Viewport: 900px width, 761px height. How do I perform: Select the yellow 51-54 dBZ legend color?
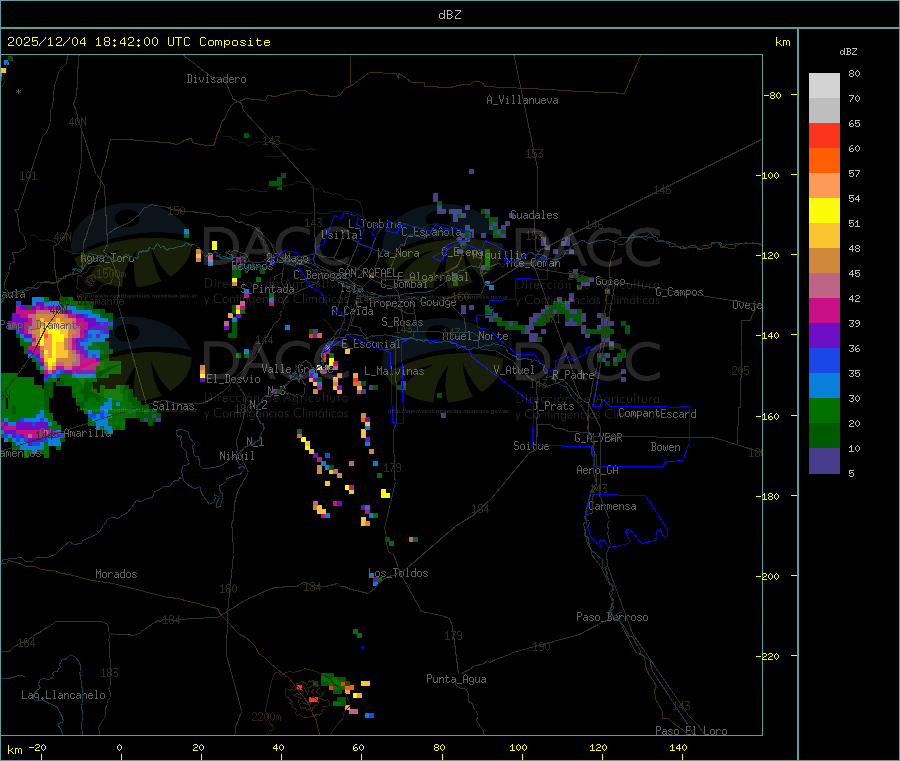tap(824, 211)
